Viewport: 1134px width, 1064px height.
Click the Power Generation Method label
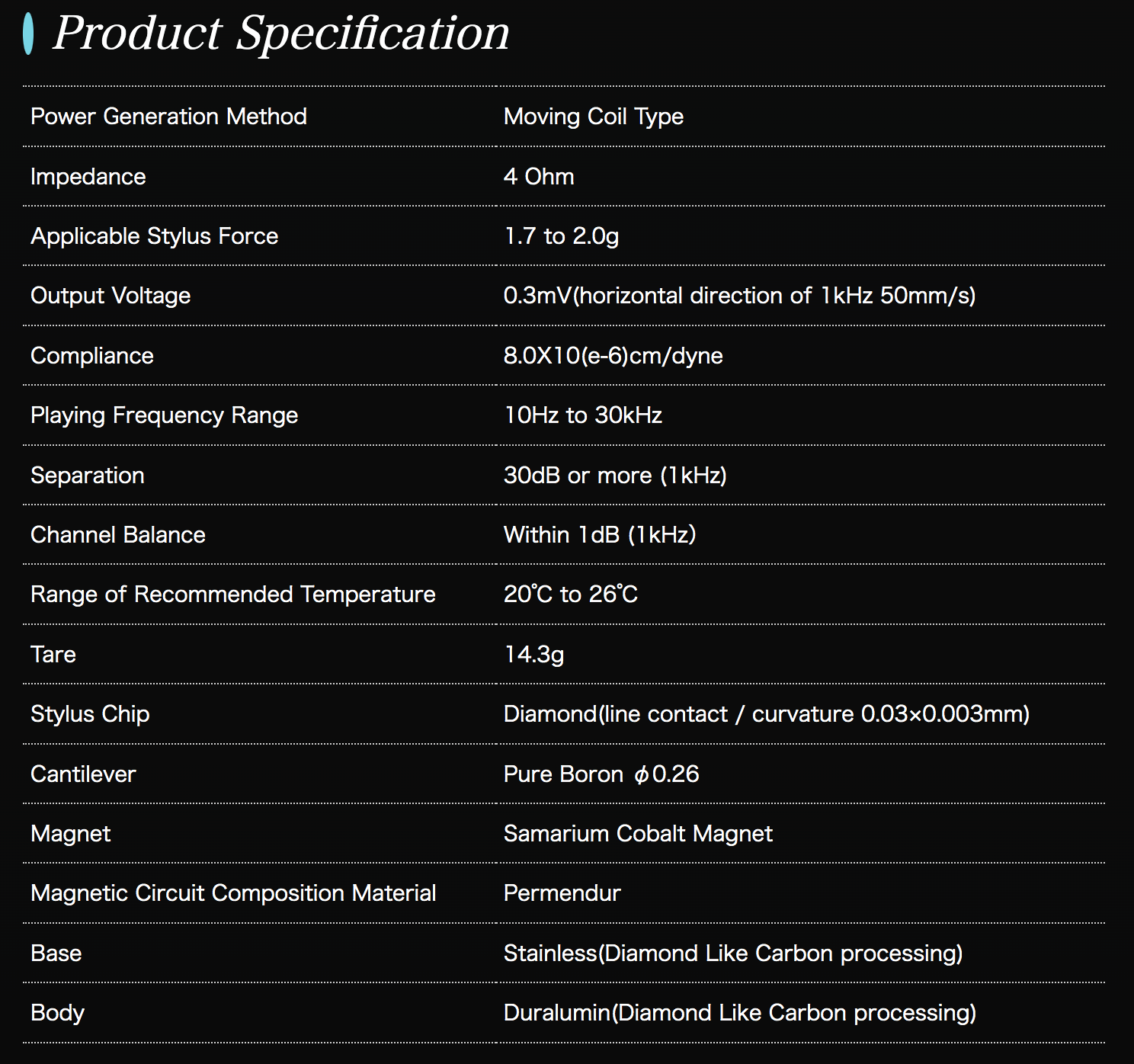tap(168, 117)
